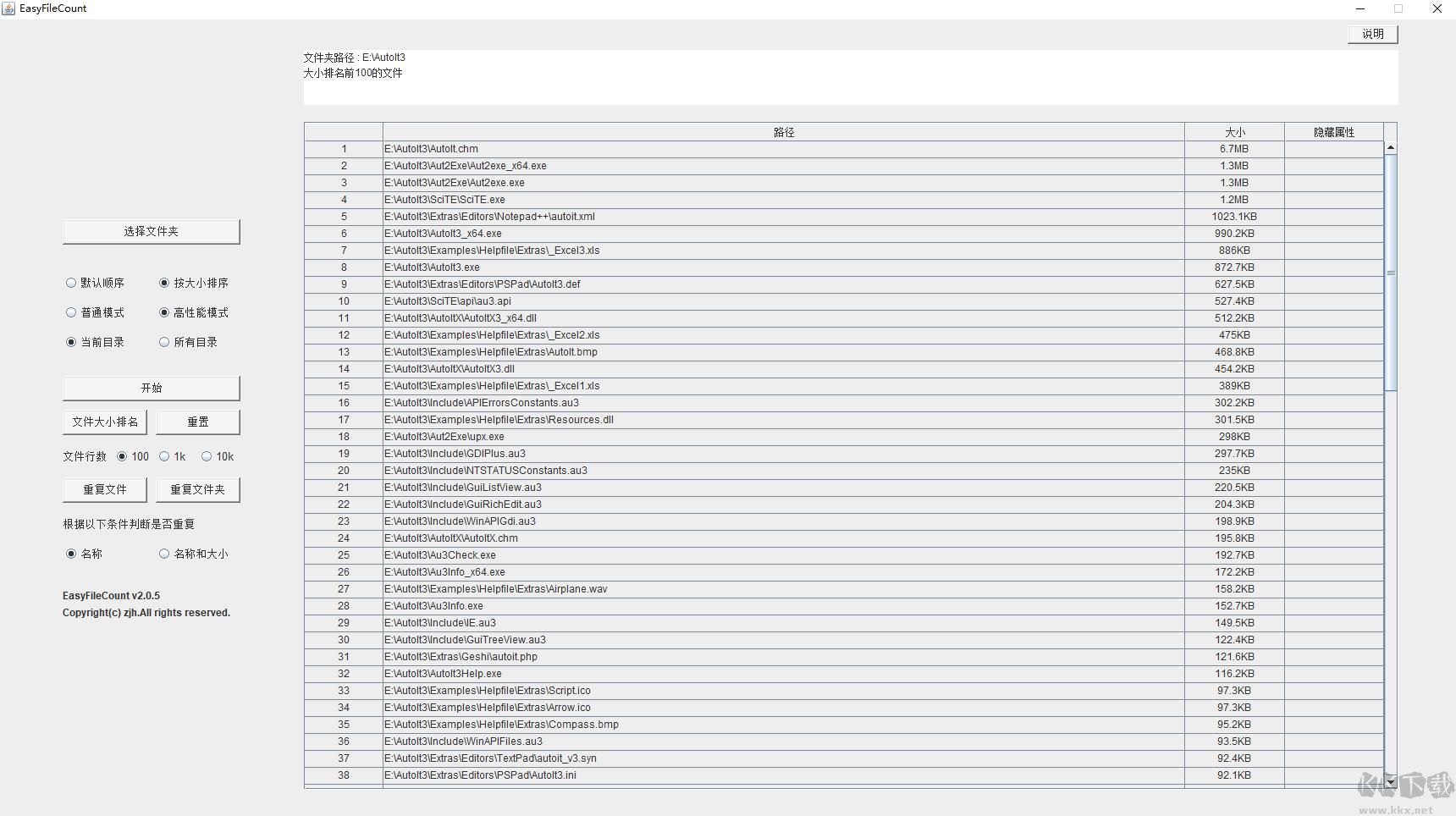Viewport: 1456px width, 816px height.
Task: Select the AutoItX3_x64.dll path row
Action: coord(784,318)
